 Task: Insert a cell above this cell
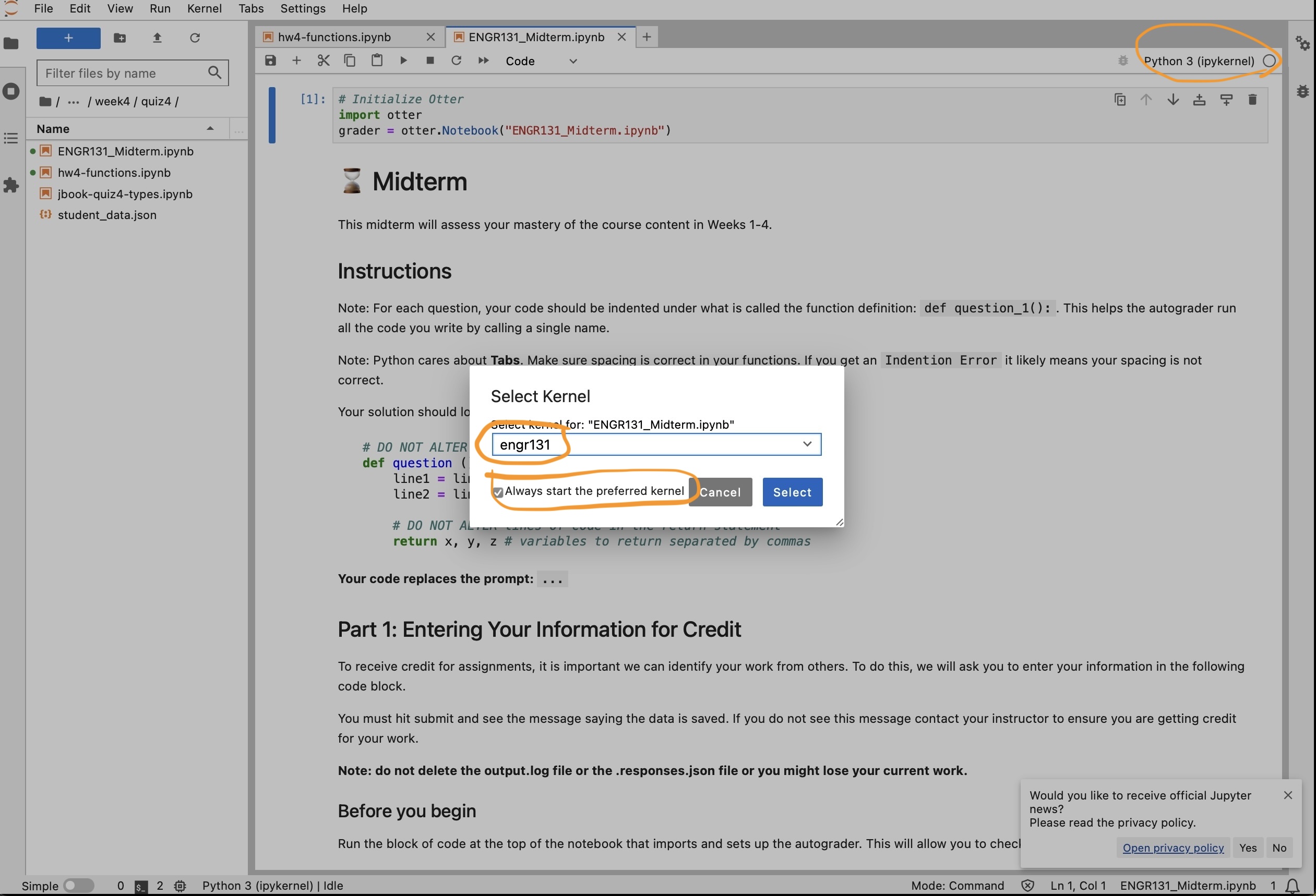(x=1199, y=100)
